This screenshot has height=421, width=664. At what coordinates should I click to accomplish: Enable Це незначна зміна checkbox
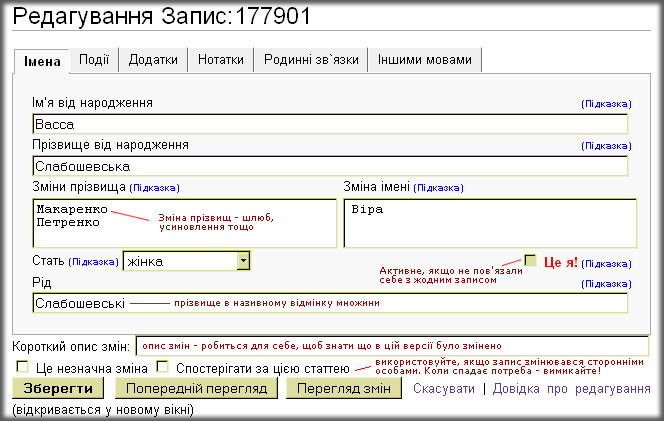(22, 368)
